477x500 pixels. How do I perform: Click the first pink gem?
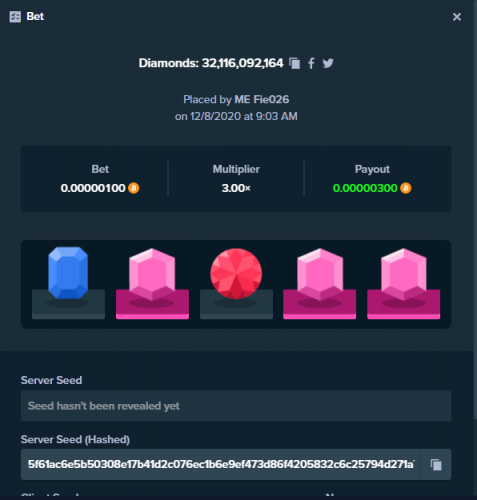click(152, 274)
